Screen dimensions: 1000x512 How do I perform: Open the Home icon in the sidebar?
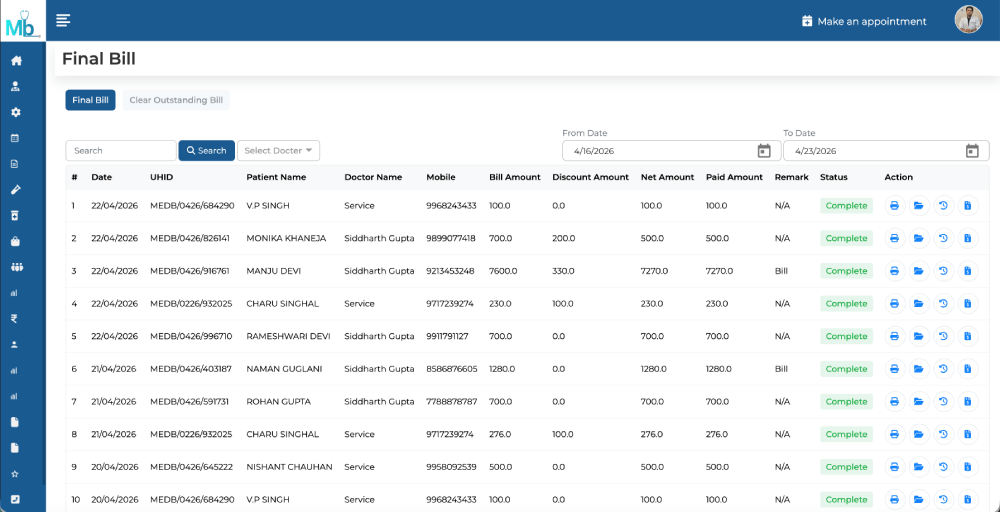[16, 61]
